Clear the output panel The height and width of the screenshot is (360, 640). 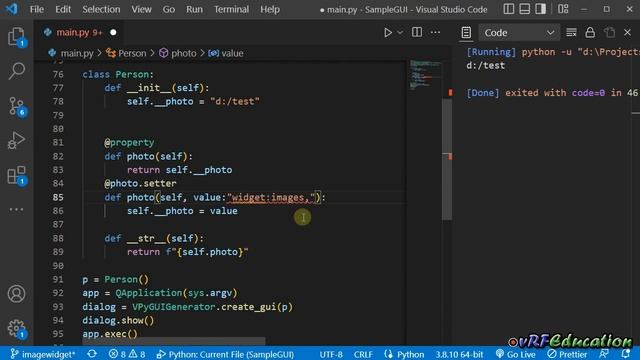(x=571, y=33)
